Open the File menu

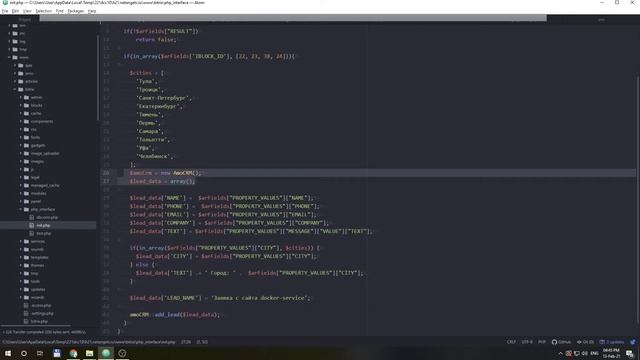5,11
